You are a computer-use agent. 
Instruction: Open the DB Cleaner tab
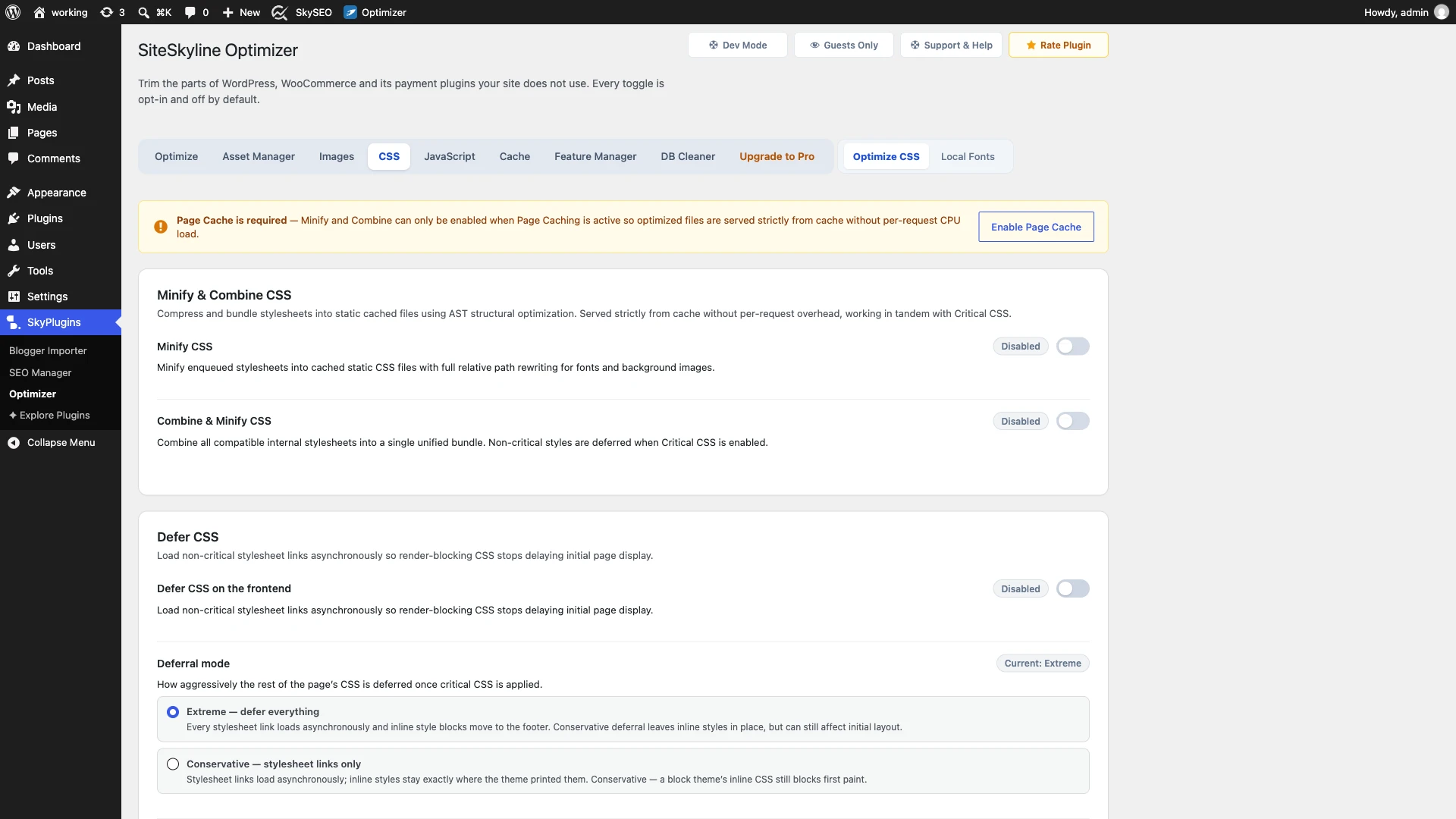coord(688,156)
